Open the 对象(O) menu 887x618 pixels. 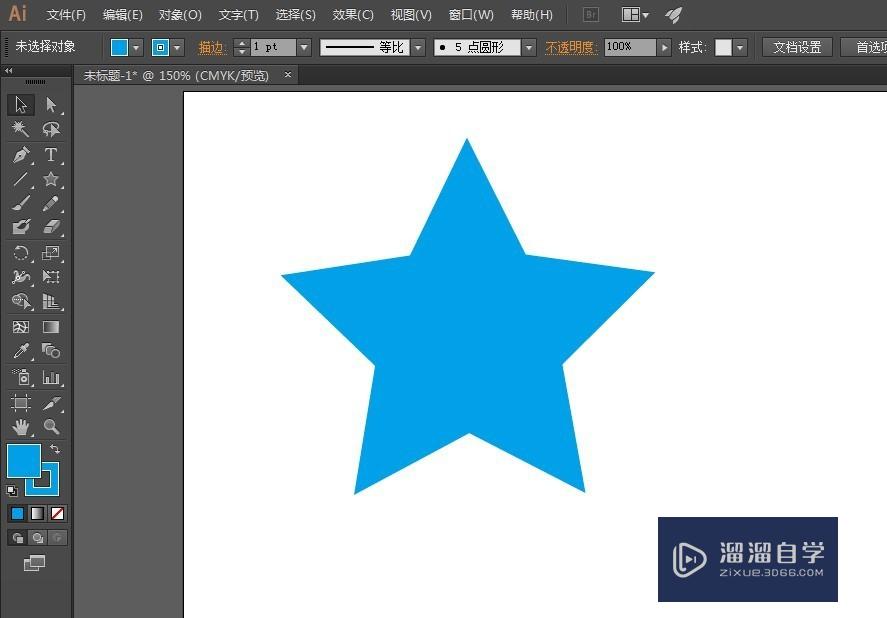180,15
